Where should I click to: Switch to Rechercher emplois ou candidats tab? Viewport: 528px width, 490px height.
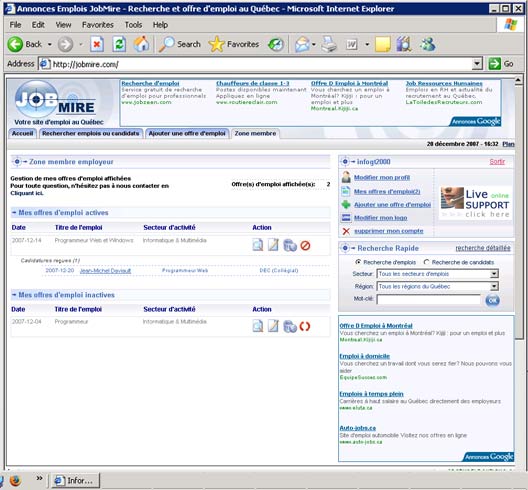click(91, 134)
